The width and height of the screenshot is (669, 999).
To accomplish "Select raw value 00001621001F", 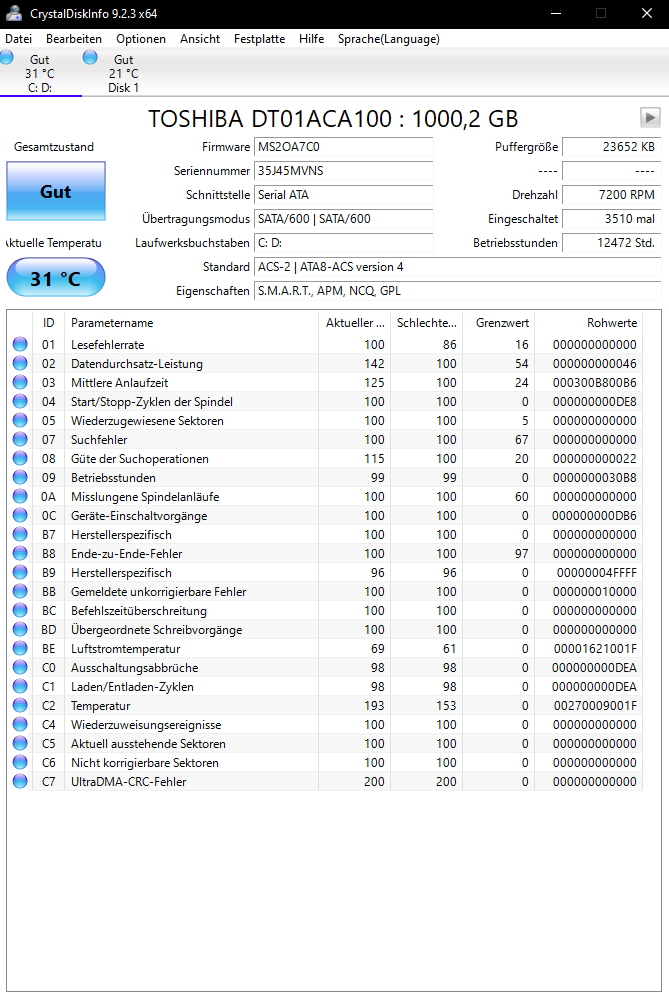I will point(594,649).
